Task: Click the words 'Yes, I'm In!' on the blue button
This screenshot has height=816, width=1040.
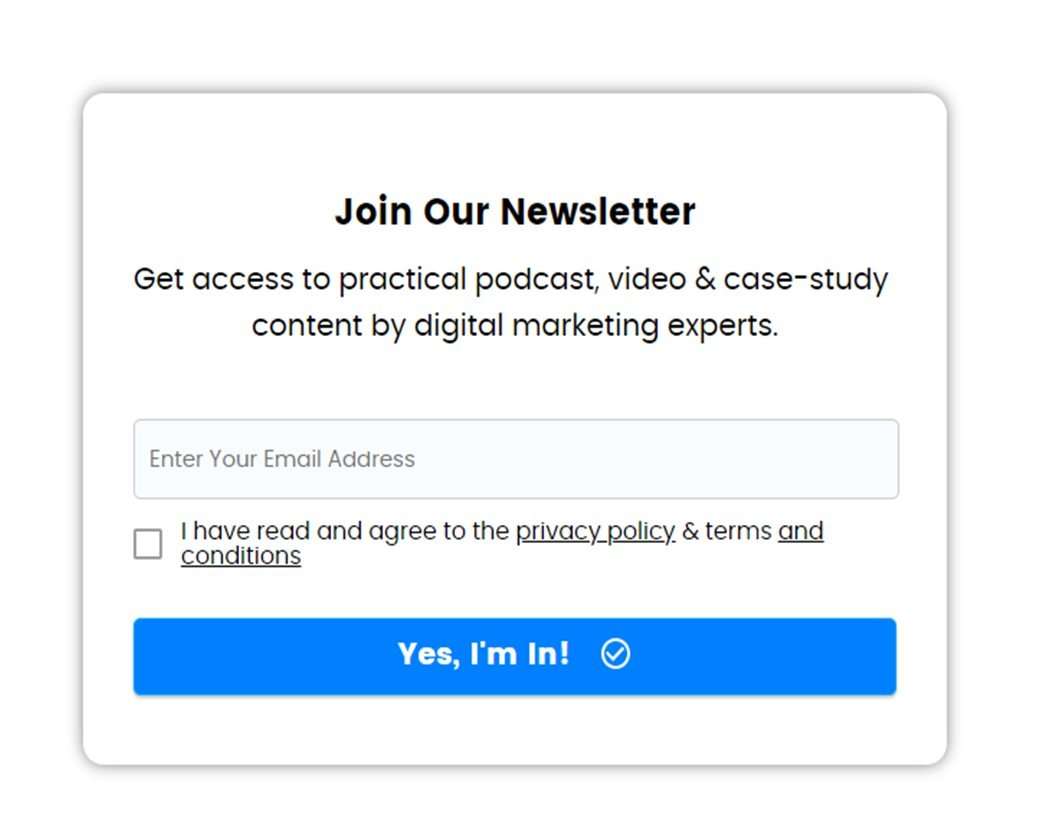Action: pos(484,654)
